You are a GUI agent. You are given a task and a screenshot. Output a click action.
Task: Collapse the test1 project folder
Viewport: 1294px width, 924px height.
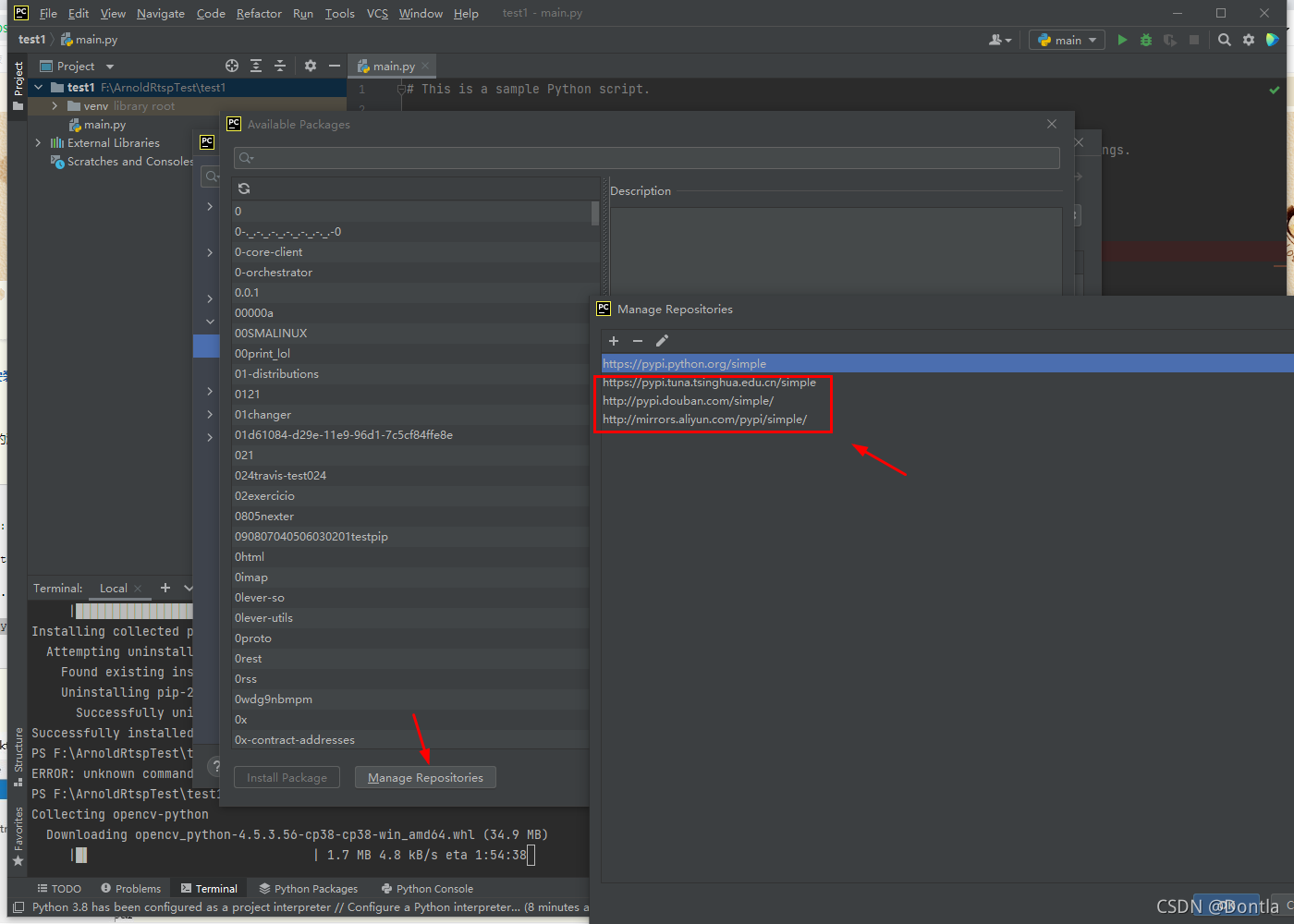coord(38,88)
